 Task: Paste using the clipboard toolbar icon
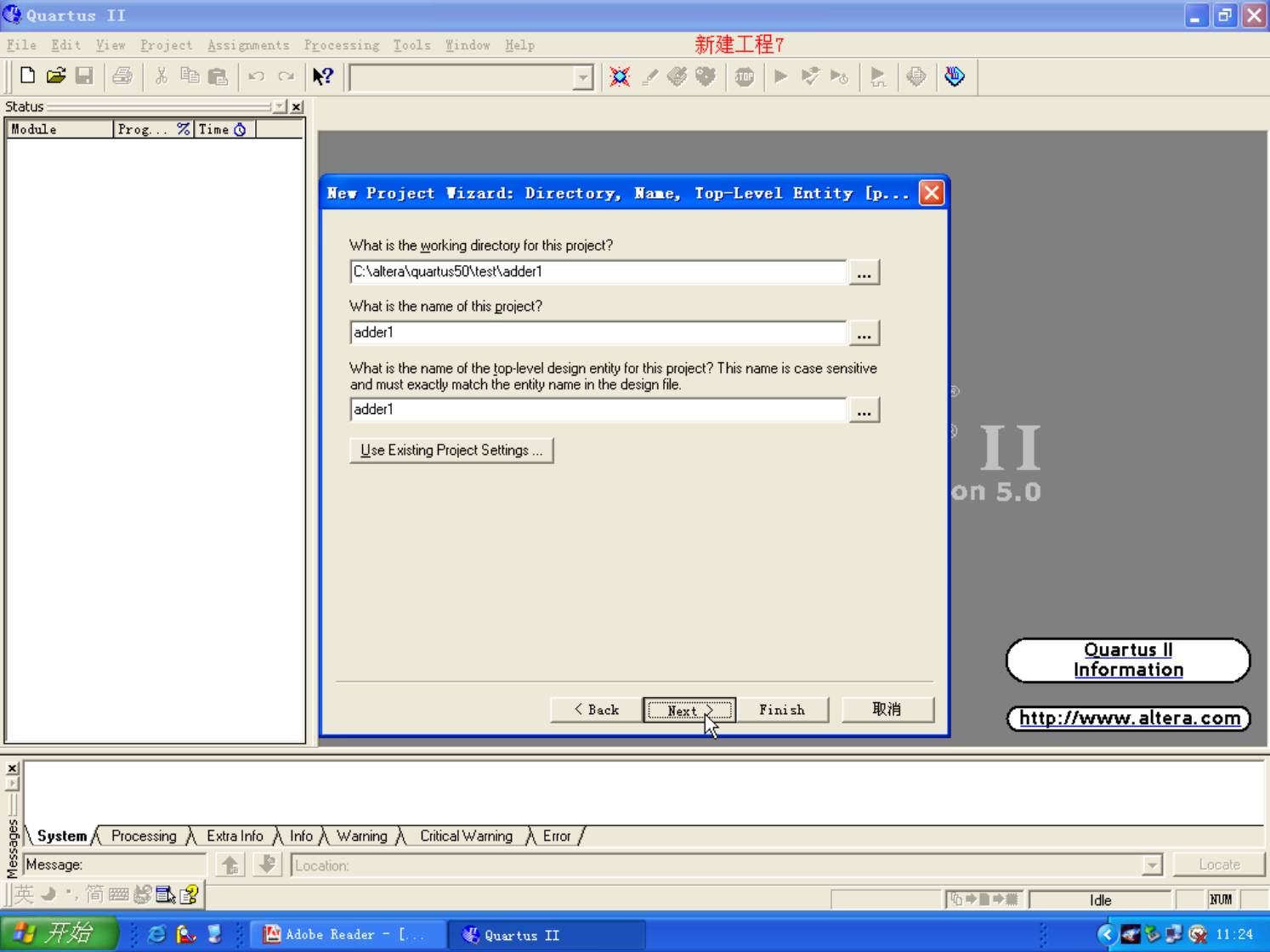click(218, 76)
